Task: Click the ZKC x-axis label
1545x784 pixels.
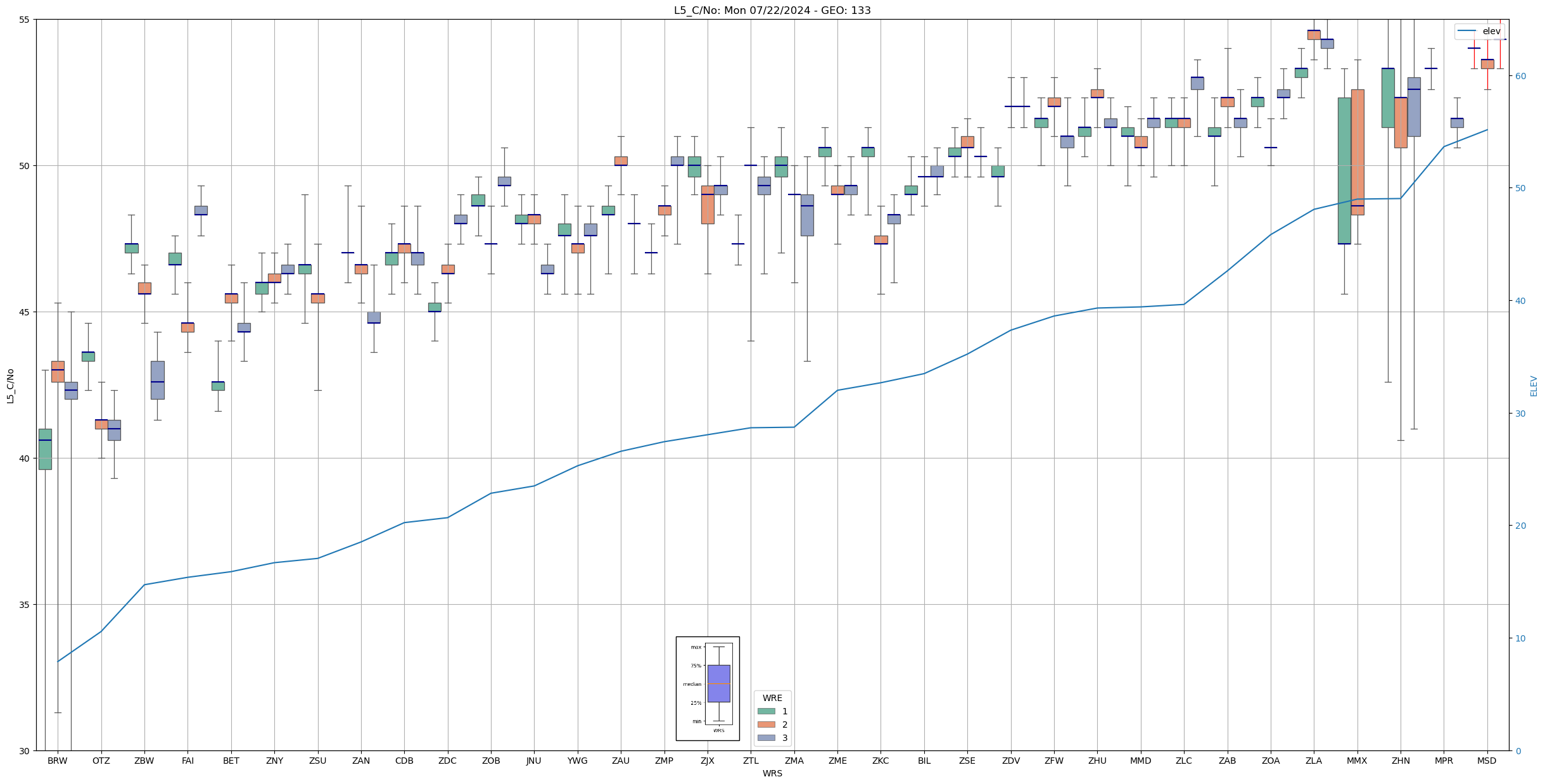Action: [881, 761]
